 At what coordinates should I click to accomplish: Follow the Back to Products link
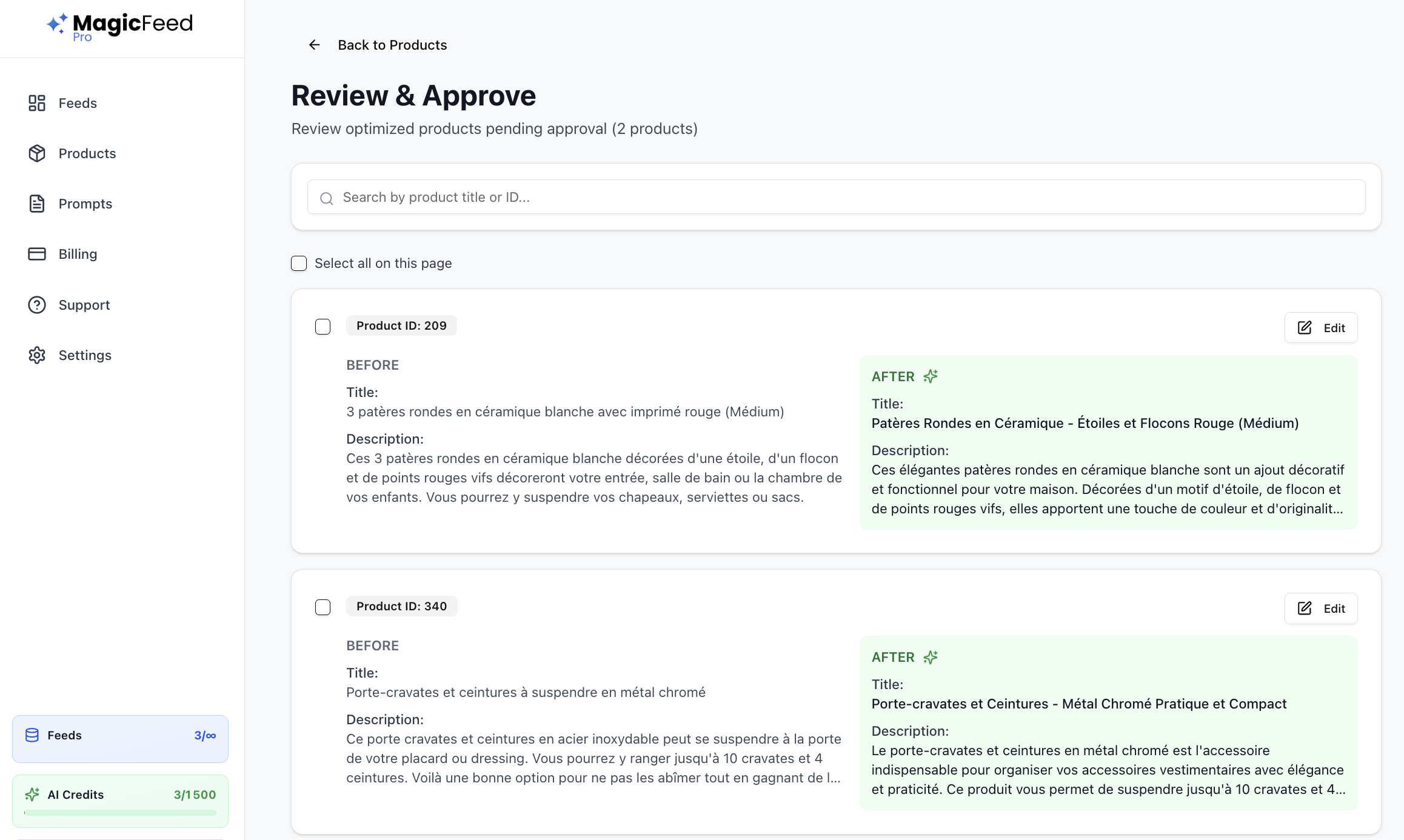click(392, 45)
